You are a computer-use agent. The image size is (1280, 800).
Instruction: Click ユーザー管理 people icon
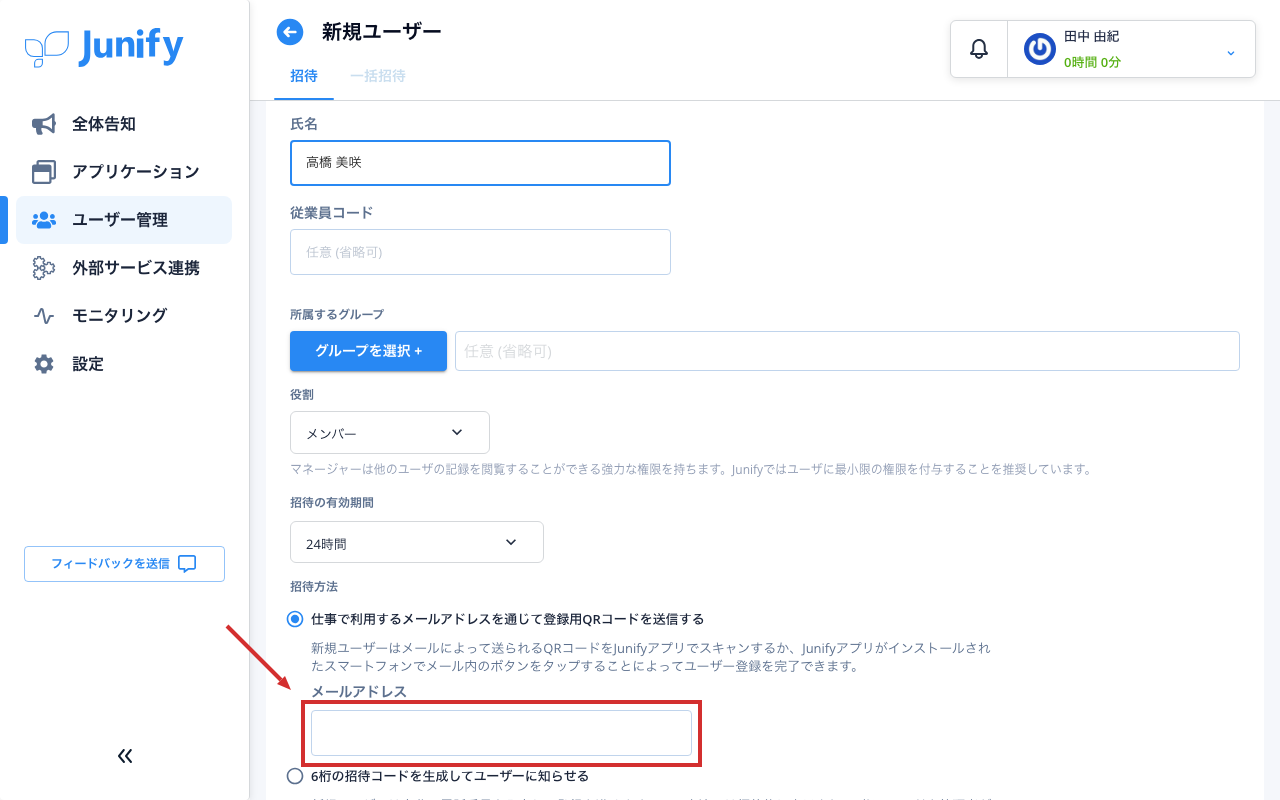44,220
